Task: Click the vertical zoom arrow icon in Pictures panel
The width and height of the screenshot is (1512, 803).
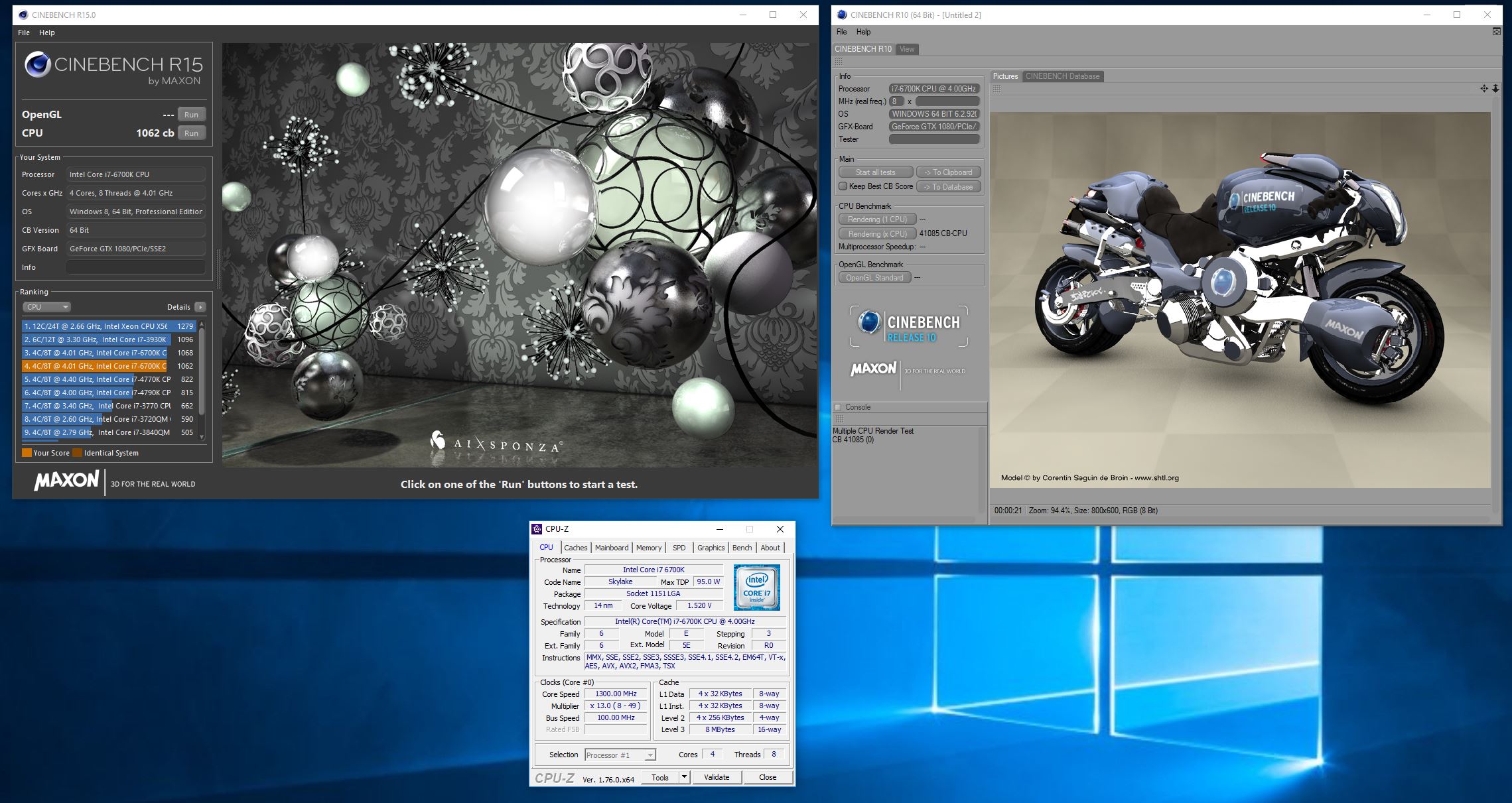Action: (1495, 88)
